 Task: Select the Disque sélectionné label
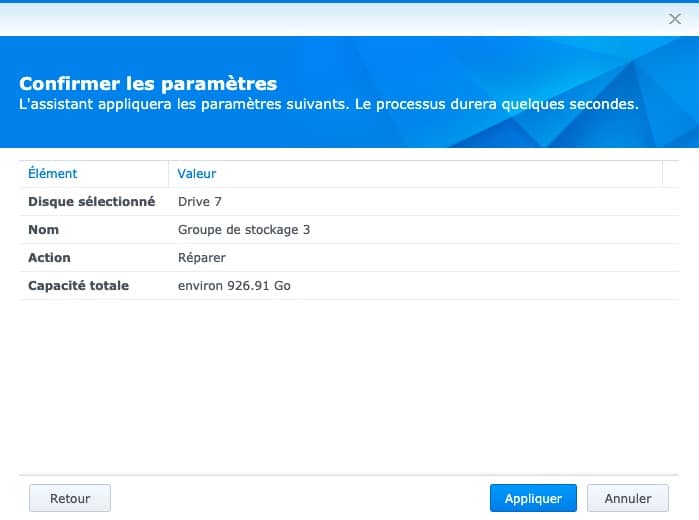[91, 202]
